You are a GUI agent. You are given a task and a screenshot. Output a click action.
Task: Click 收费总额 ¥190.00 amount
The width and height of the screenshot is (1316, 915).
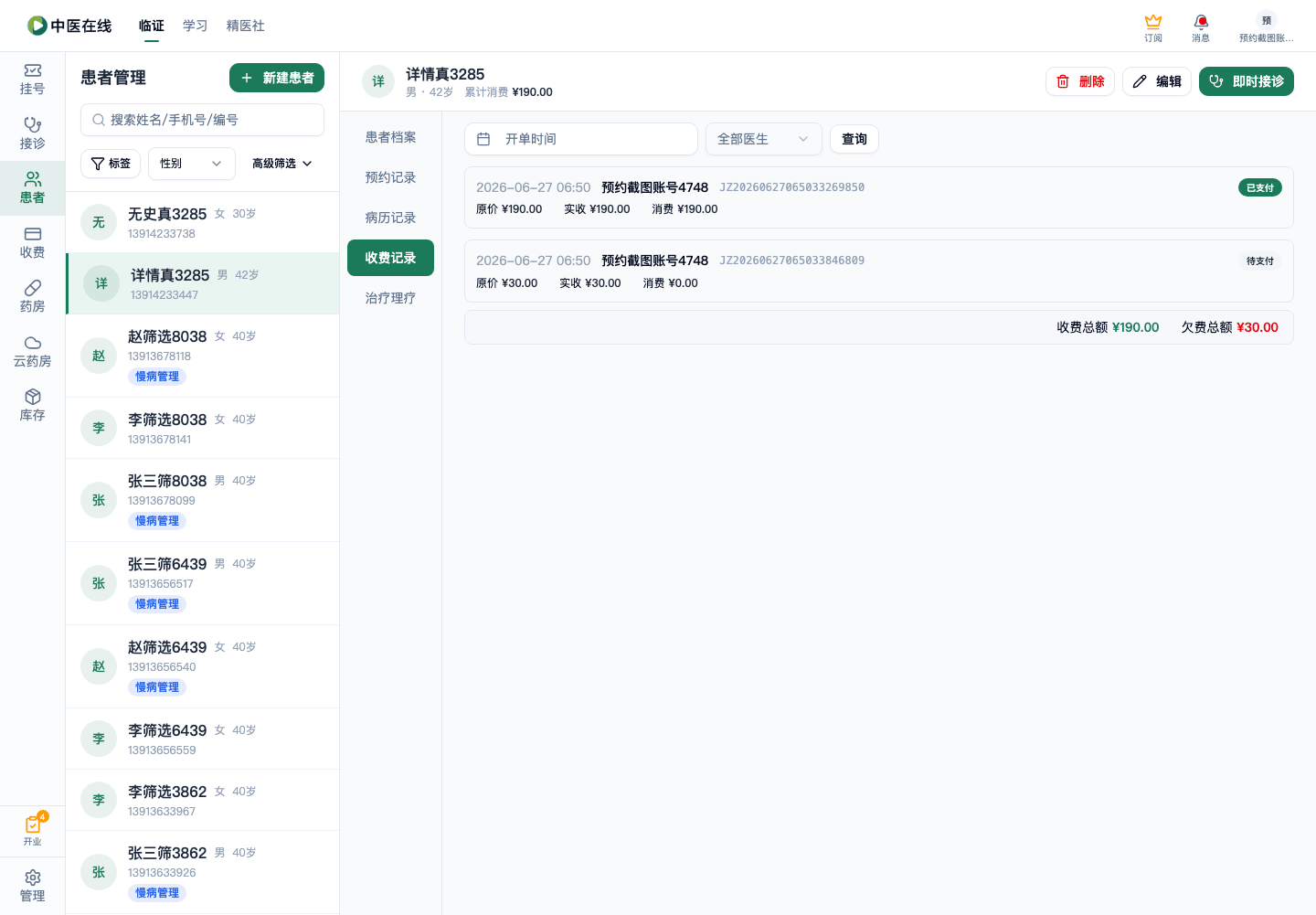(x=1108, y=327)
